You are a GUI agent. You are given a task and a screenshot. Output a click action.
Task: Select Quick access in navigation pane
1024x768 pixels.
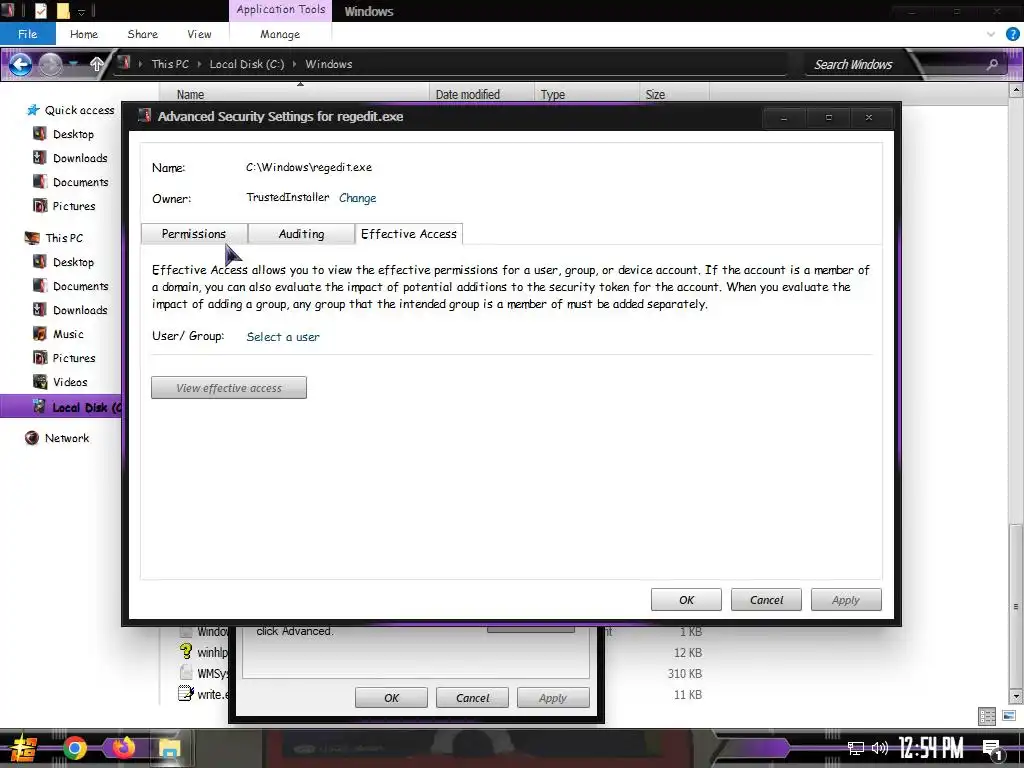(79, 110)
